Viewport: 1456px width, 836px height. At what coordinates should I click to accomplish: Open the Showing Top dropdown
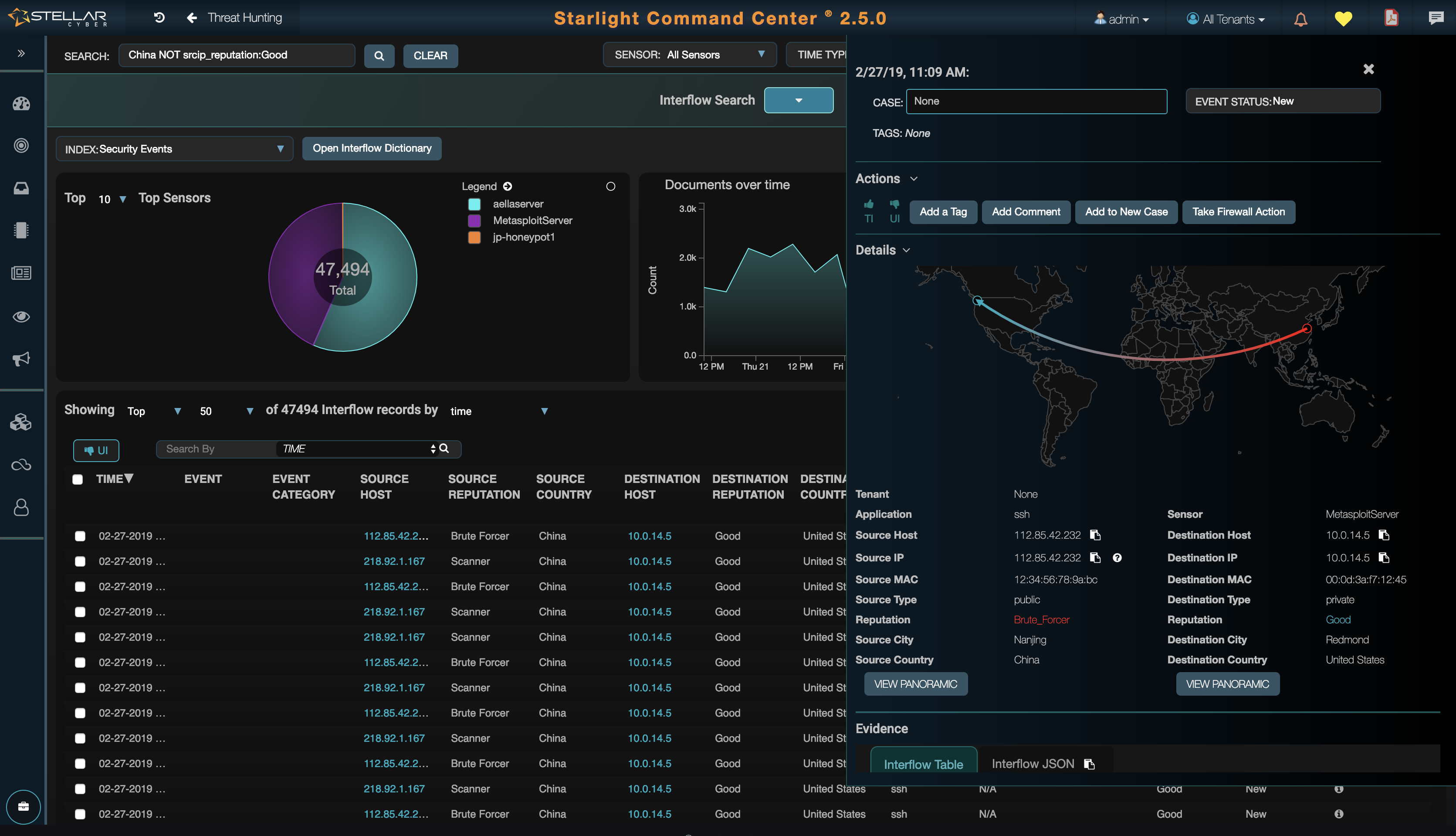154,411
